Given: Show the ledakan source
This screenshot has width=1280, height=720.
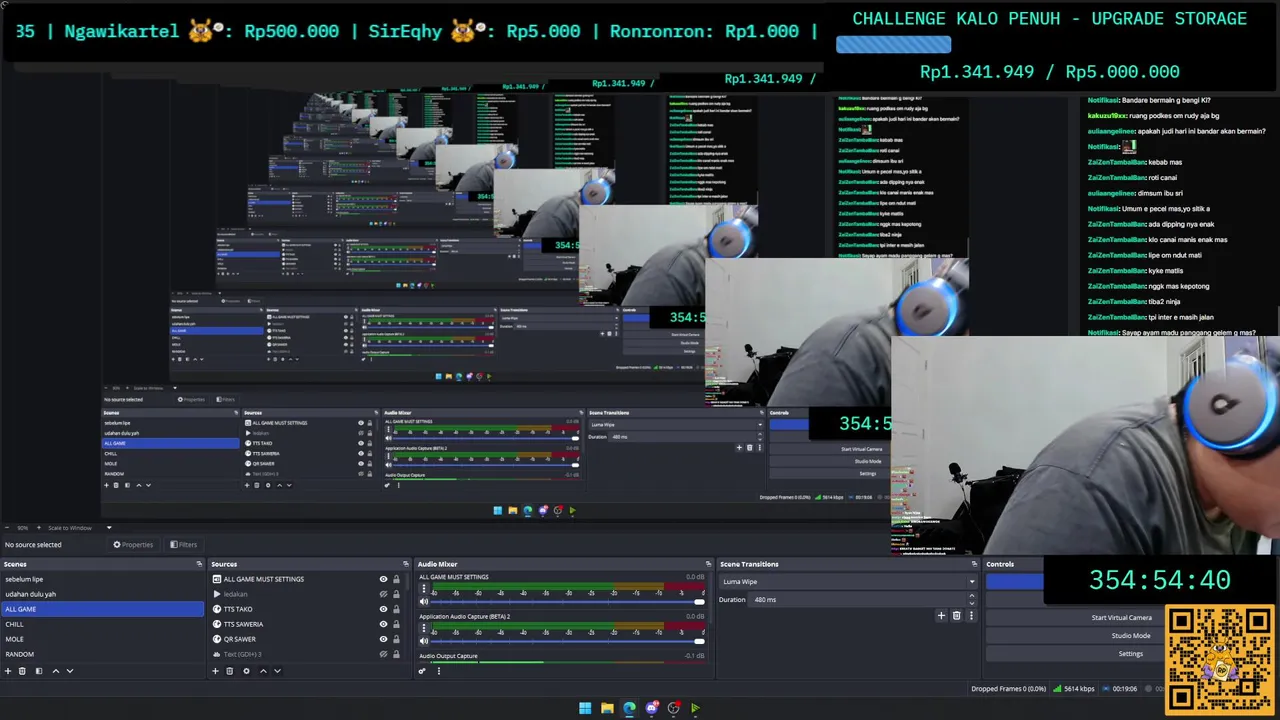Looking at the screenshot, I should (383, 594).
